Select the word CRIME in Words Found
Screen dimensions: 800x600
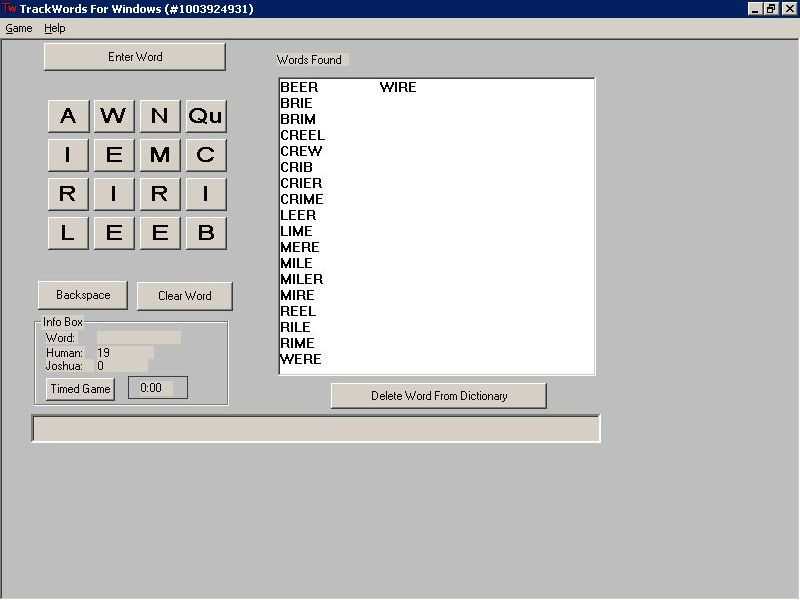point(302,199)
